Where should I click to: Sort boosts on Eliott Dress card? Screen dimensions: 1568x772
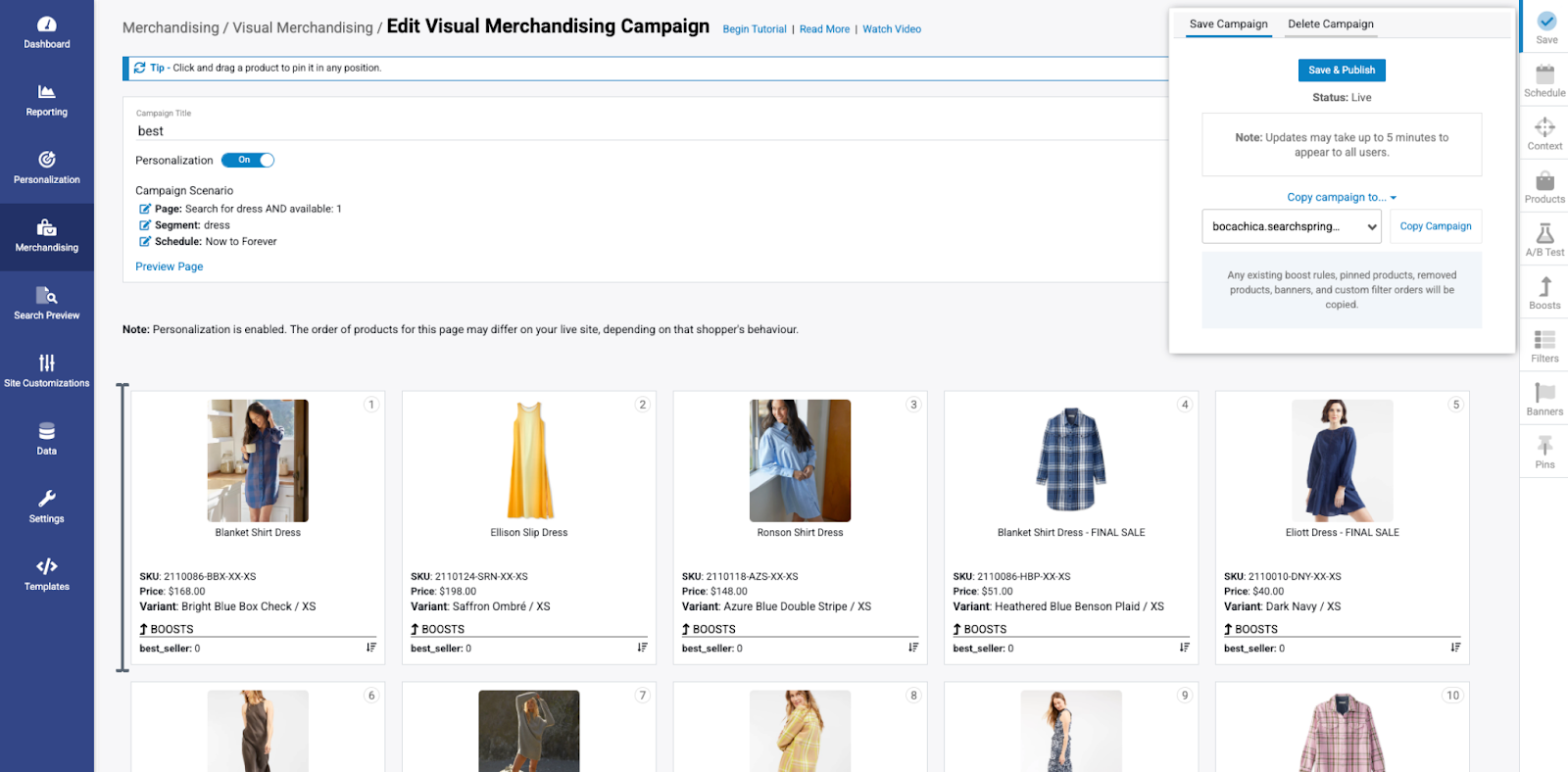1455,648
